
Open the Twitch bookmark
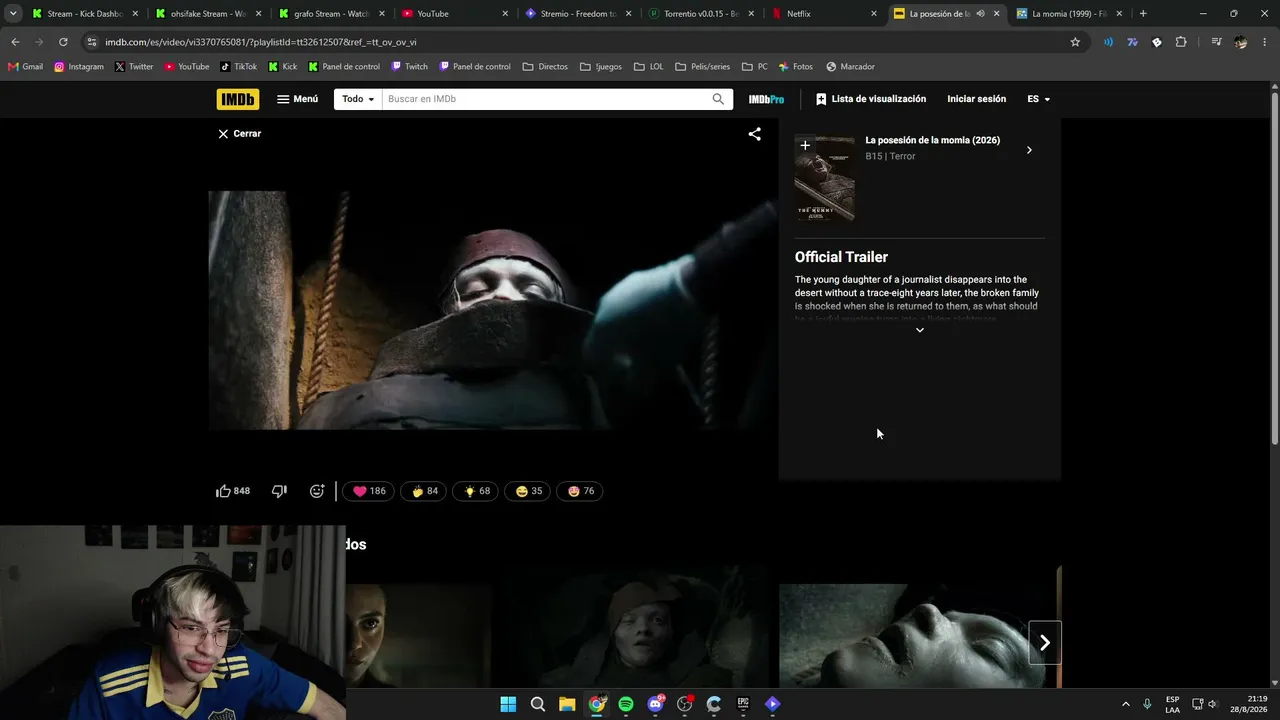(x=410, y=67)
